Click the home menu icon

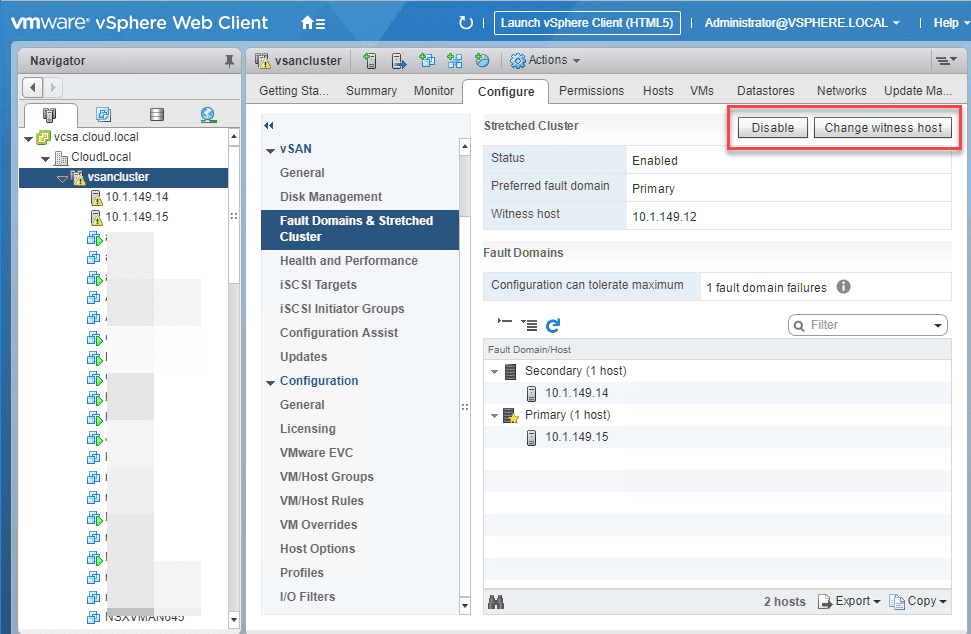click(x=313, y=23)
